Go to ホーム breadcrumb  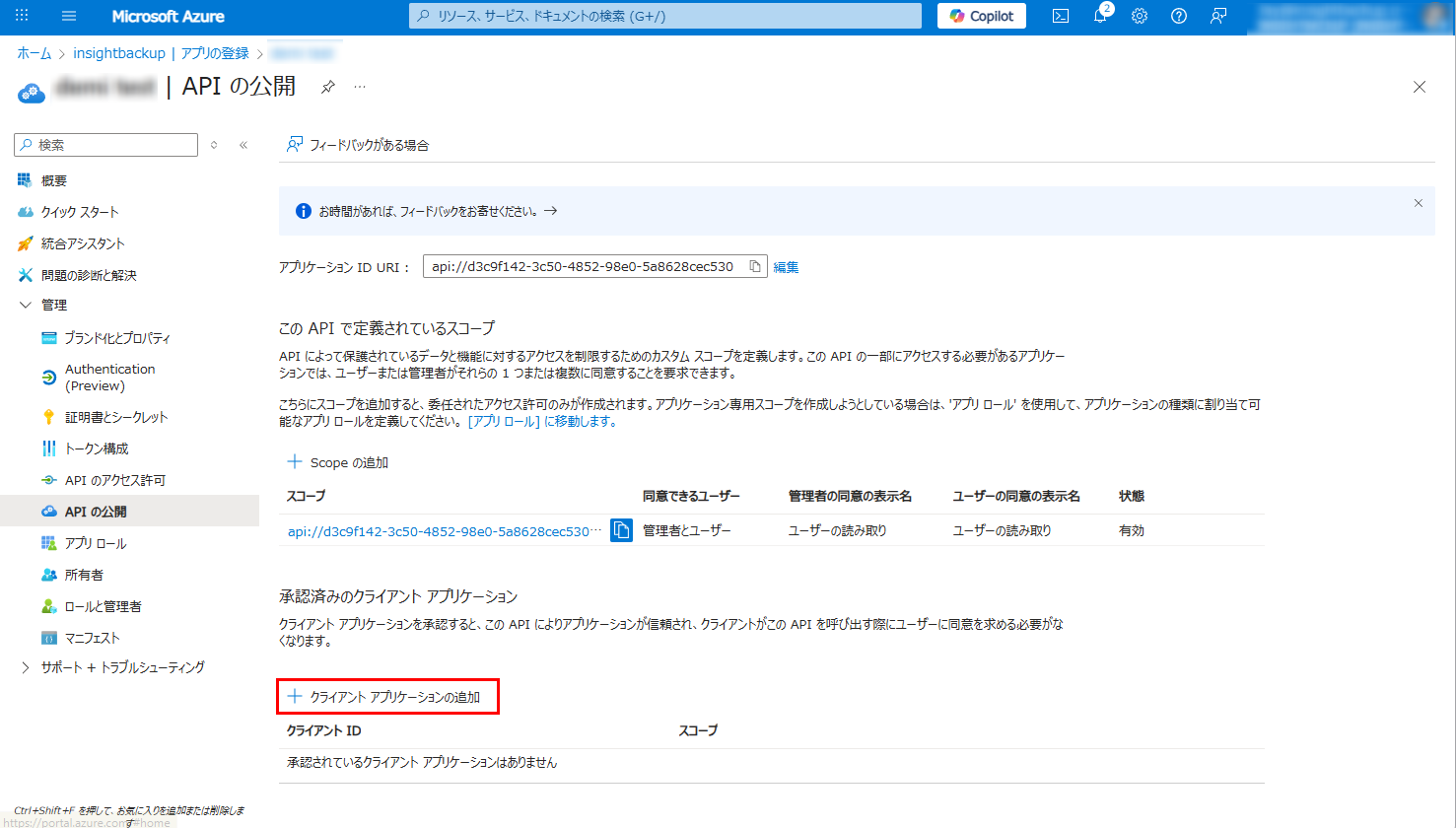pos(34,53)
